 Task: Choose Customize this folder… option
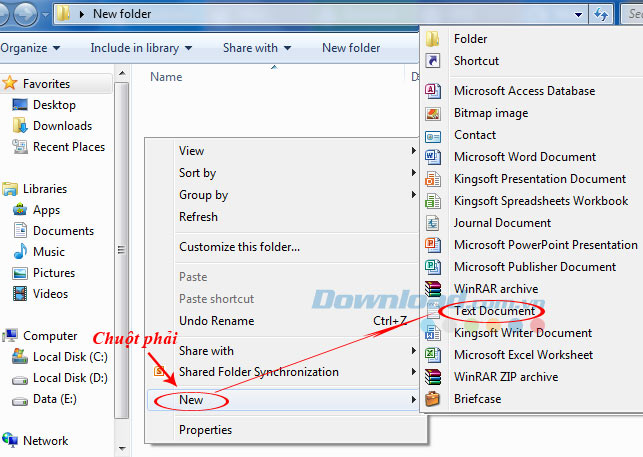coord(283,247)
